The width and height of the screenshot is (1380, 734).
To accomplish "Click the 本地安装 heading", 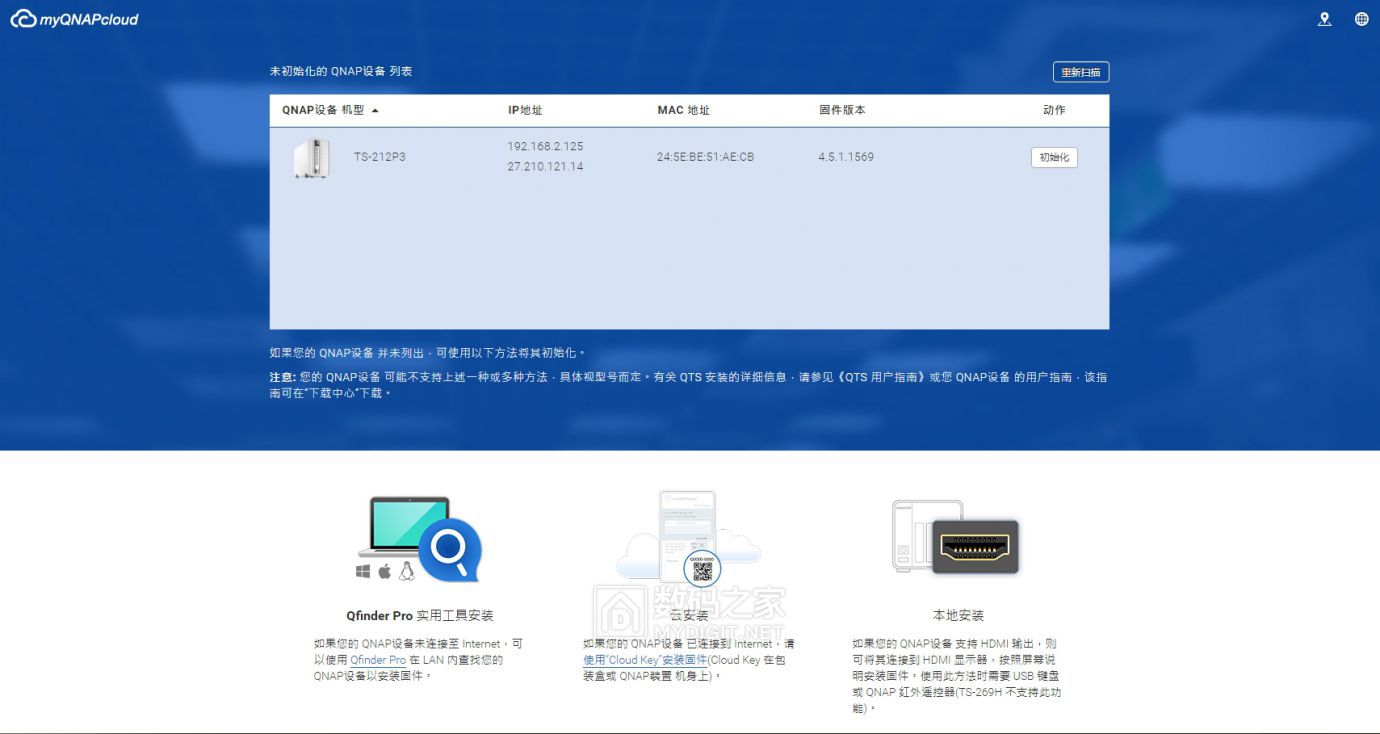I will click(958, 615).
